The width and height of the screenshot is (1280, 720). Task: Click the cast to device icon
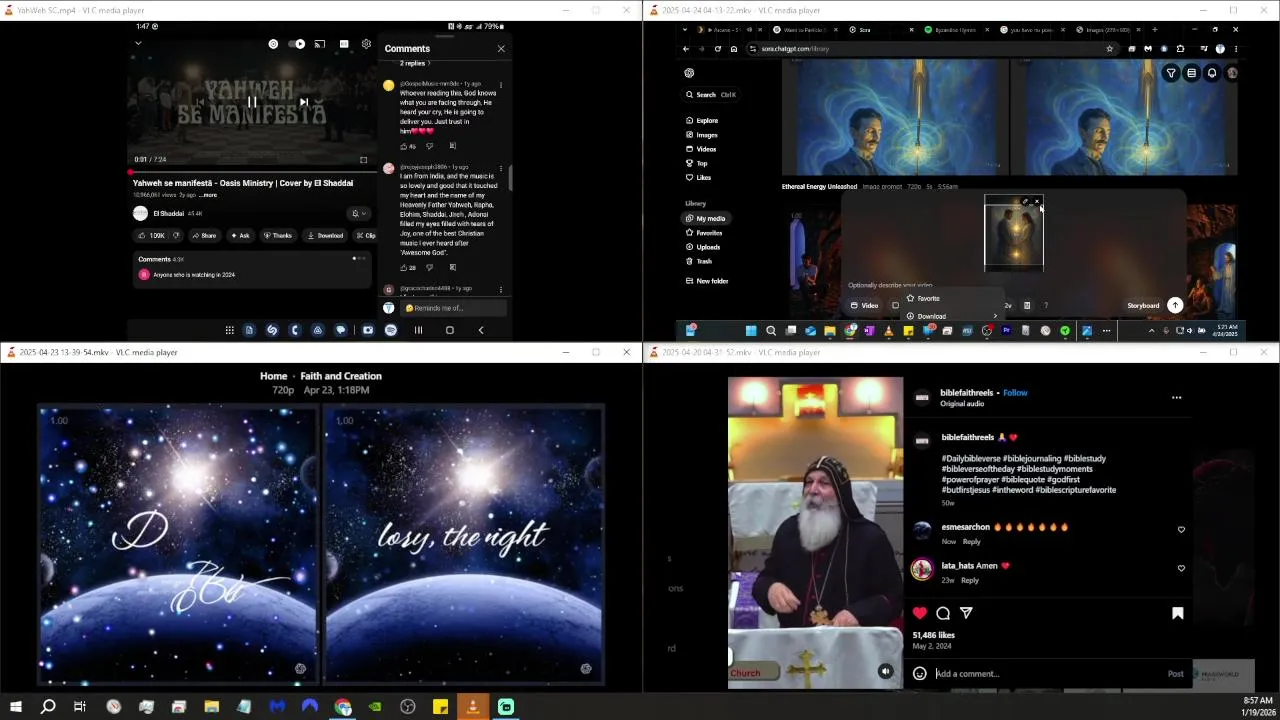pyautogui.click(x=320, y=44)
